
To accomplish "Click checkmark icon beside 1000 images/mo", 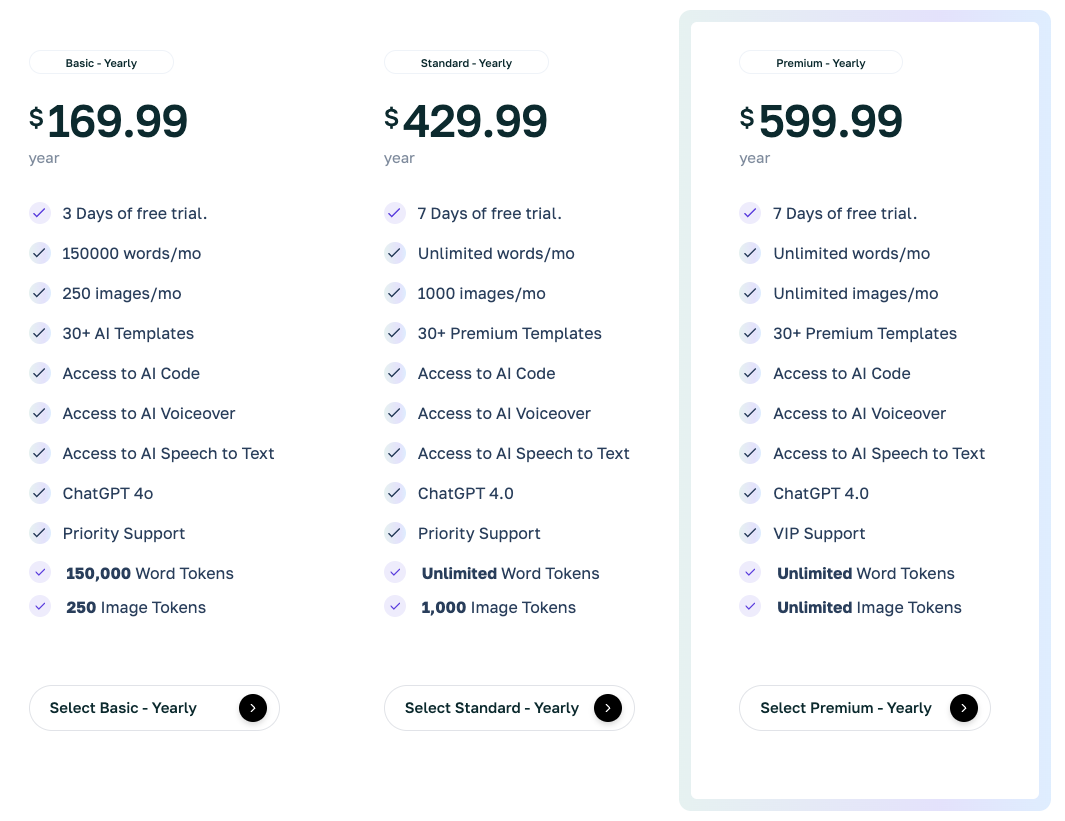I will pos(395,293).
